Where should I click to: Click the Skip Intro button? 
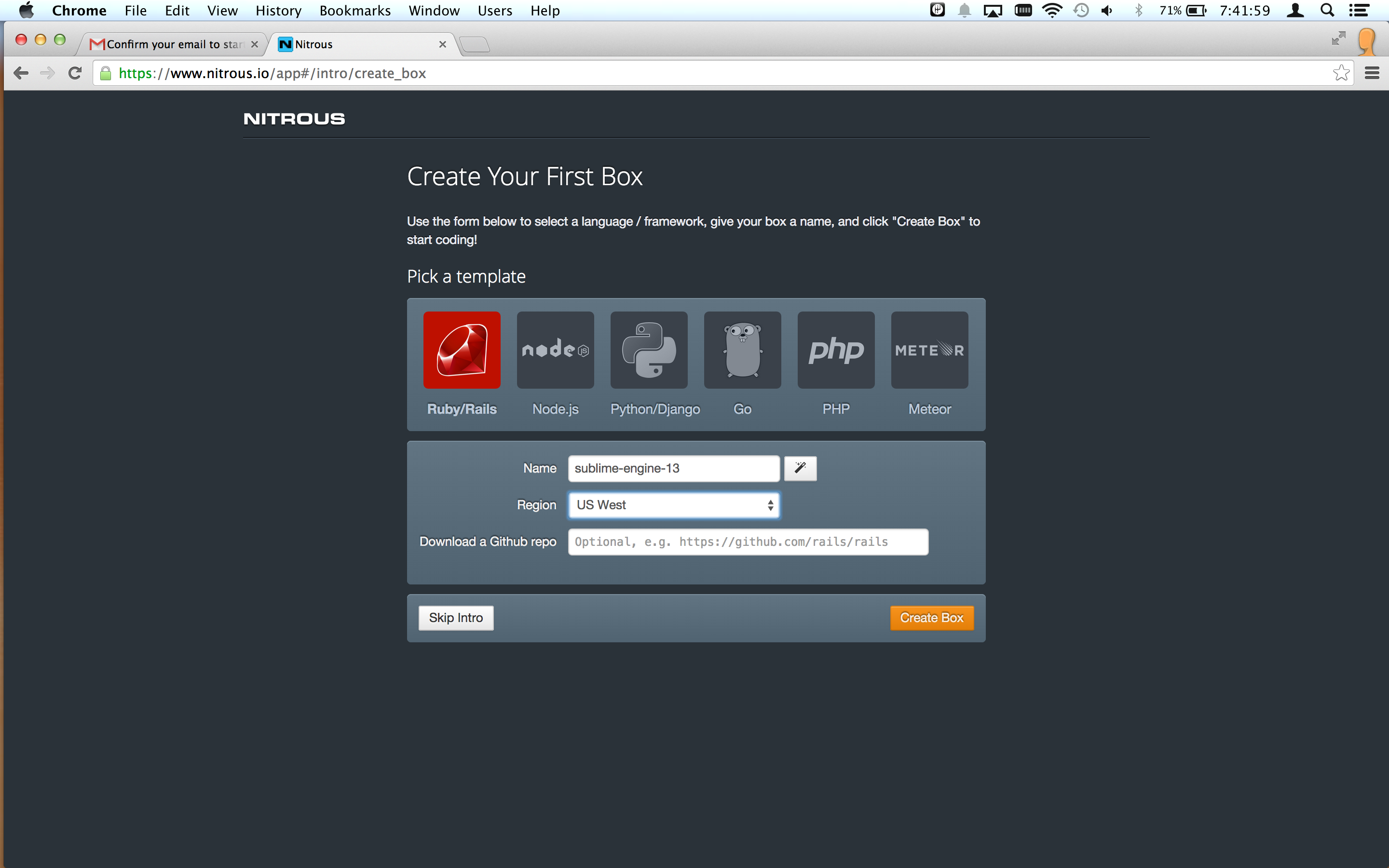point(456,618)
